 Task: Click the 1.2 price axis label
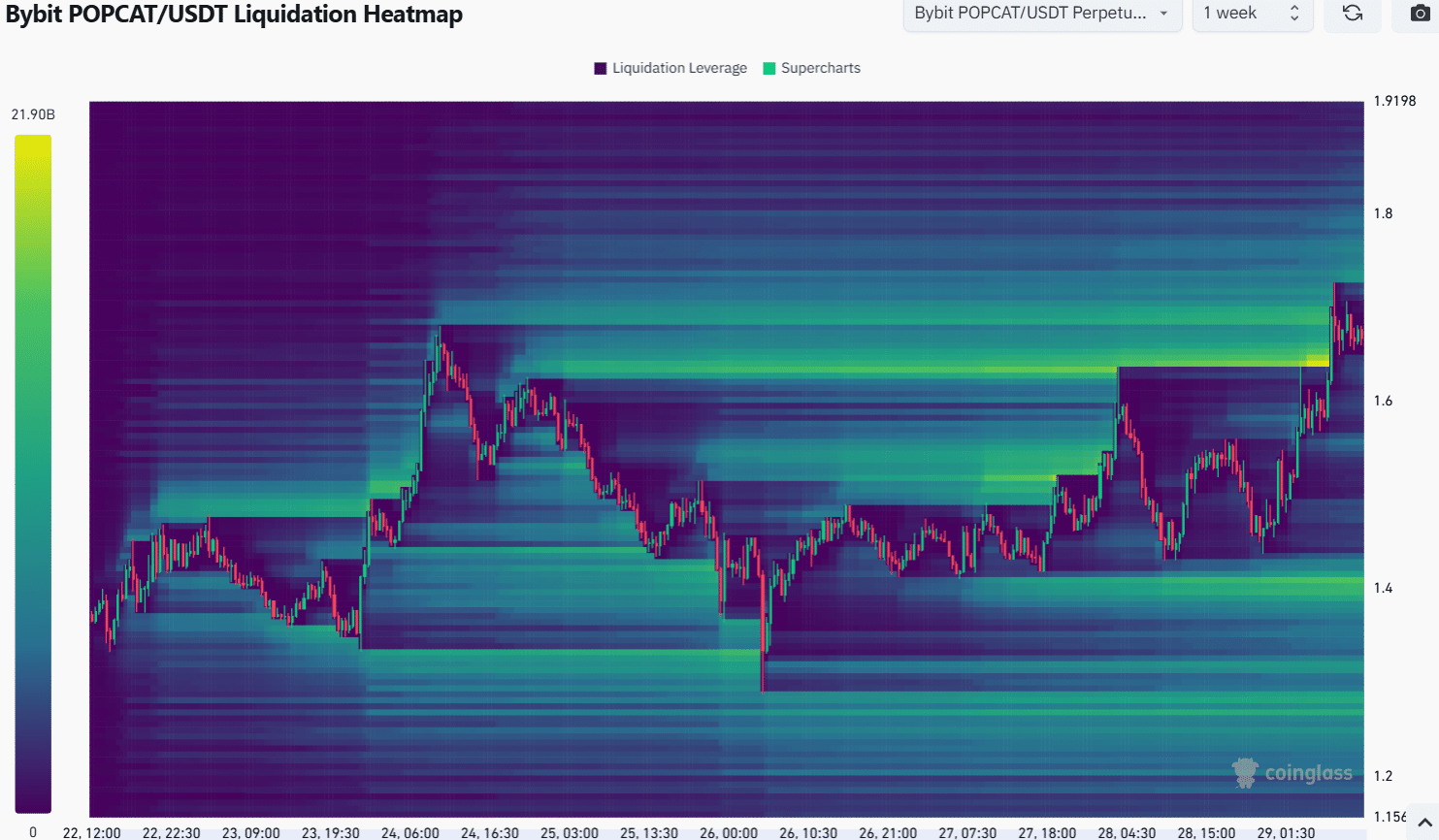pyautogui.click(x=1384, y=776)
